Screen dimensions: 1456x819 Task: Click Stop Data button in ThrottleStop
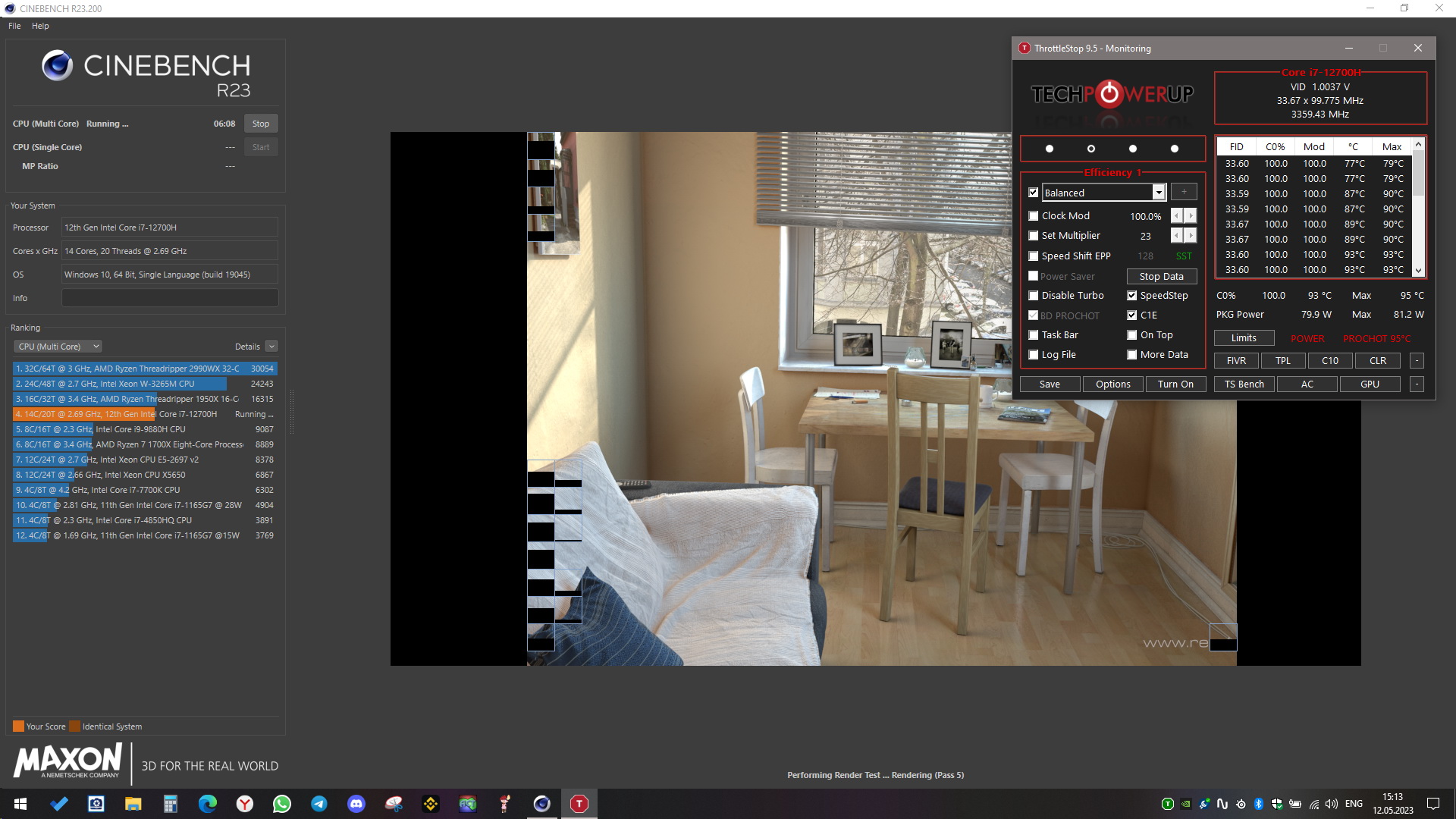[x=1161, y=277]
